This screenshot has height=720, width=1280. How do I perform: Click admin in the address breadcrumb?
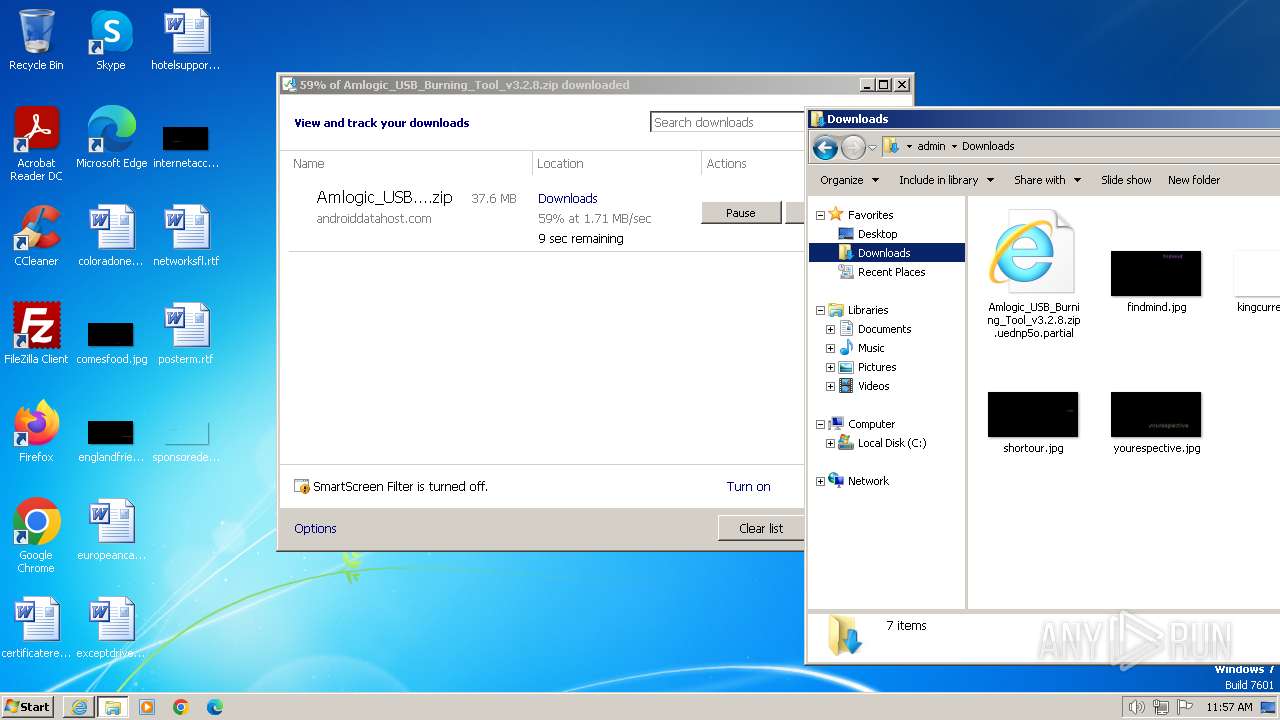coord(931,146)
